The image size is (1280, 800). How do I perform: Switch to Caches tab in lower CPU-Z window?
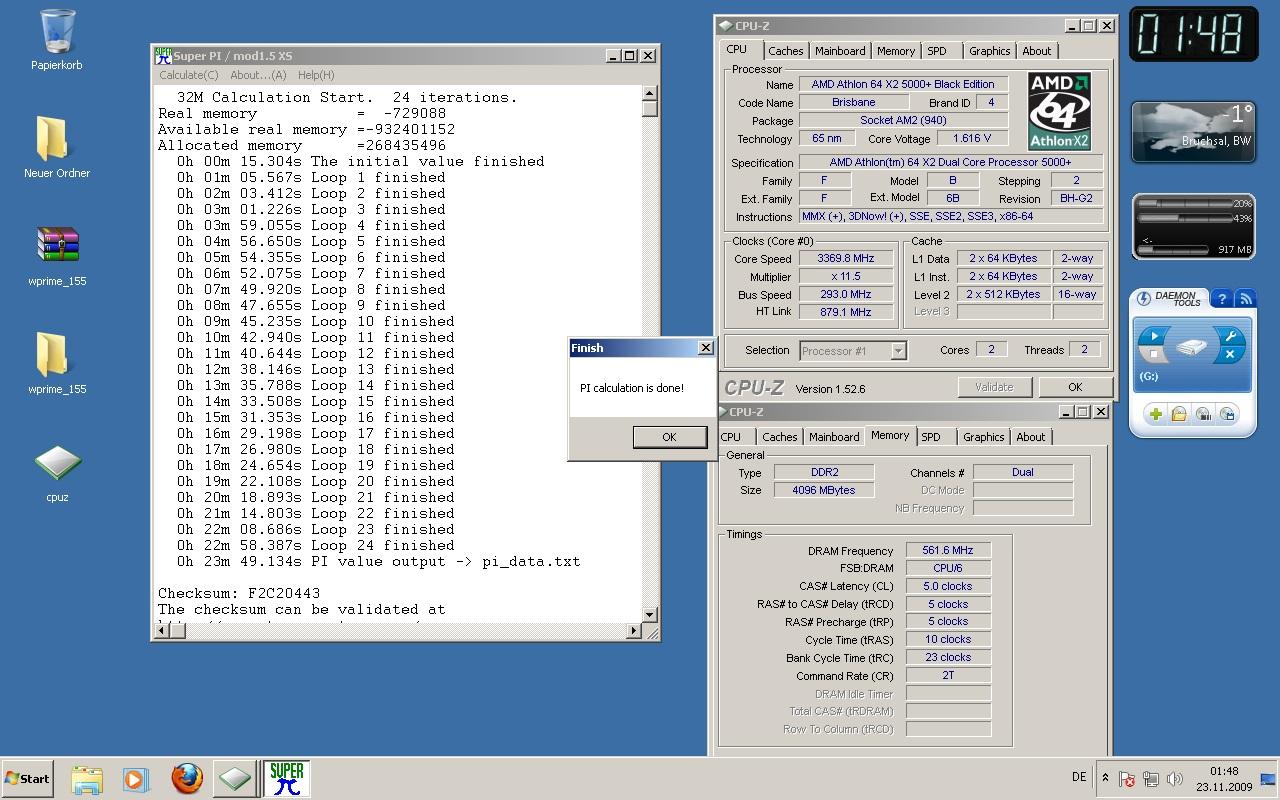pyautogui.click(x=779, y=437)
